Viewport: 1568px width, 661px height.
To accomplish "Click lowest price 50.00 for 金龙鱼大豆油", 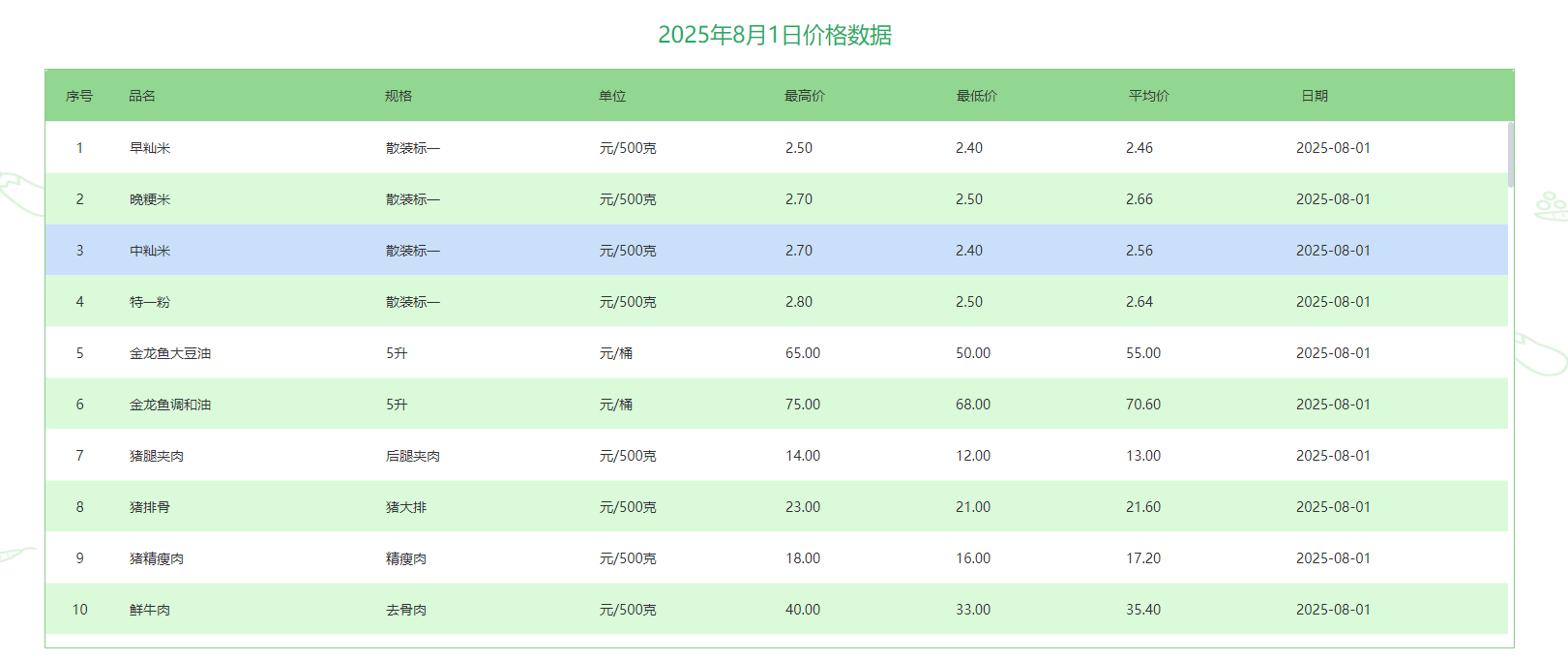I will point(973,353).
